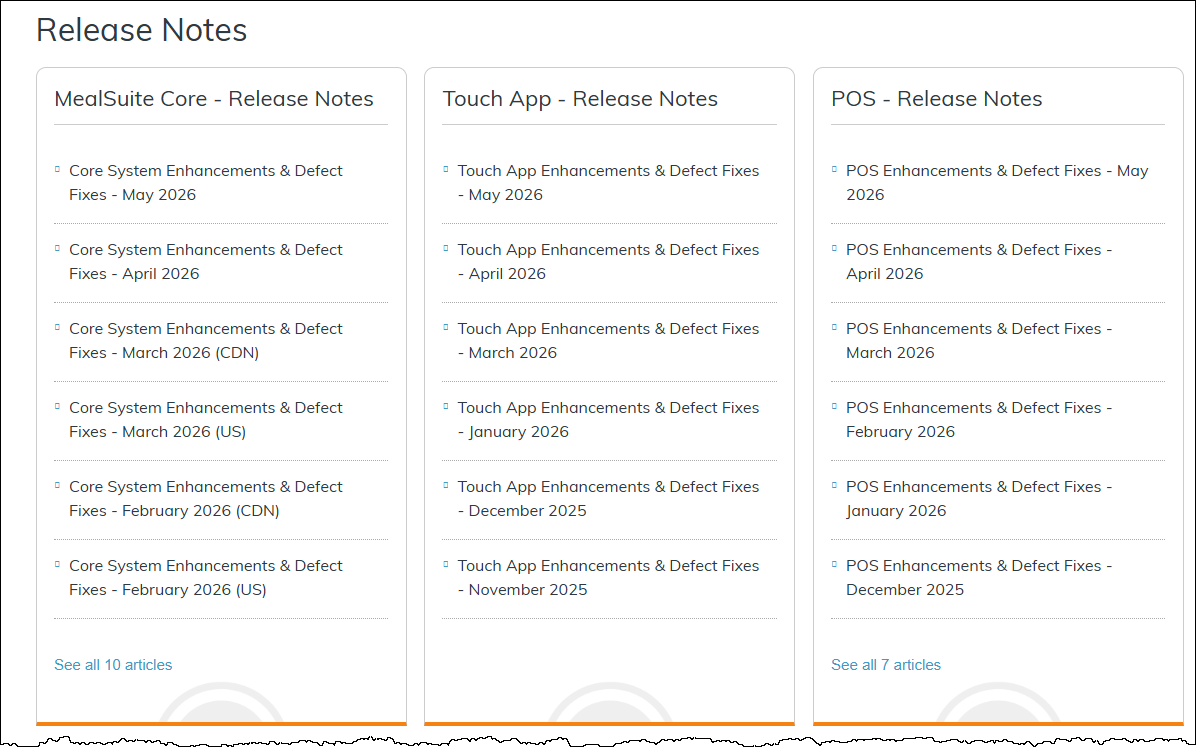Click bullet icon beside Core March 2026 (CDN)
The height and width of the screenshot is (747, 1196).
tap(57, 327)
